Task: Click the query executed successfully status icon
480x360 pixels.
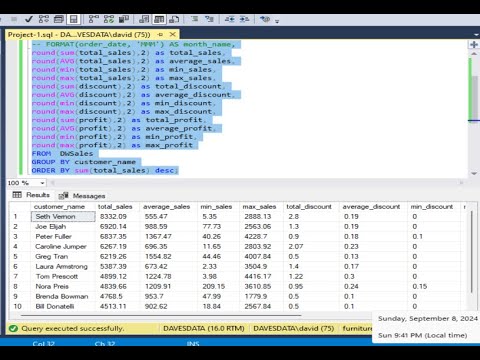Action: pyautogui.click(x=13, y=328)
